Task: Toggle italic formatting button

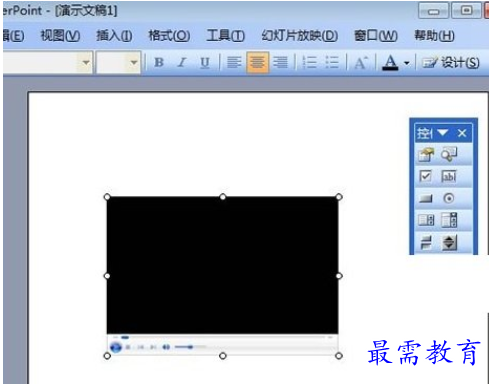Action: (182, 62)
